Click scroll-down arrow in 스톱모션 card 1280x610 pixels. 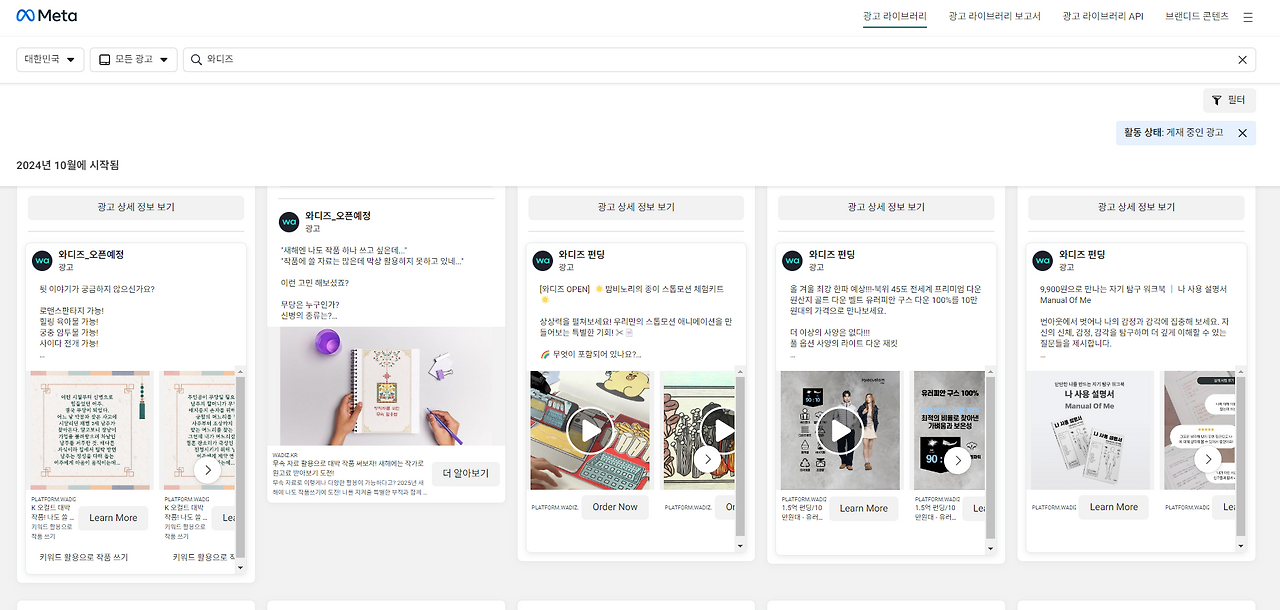coord(740,547)
